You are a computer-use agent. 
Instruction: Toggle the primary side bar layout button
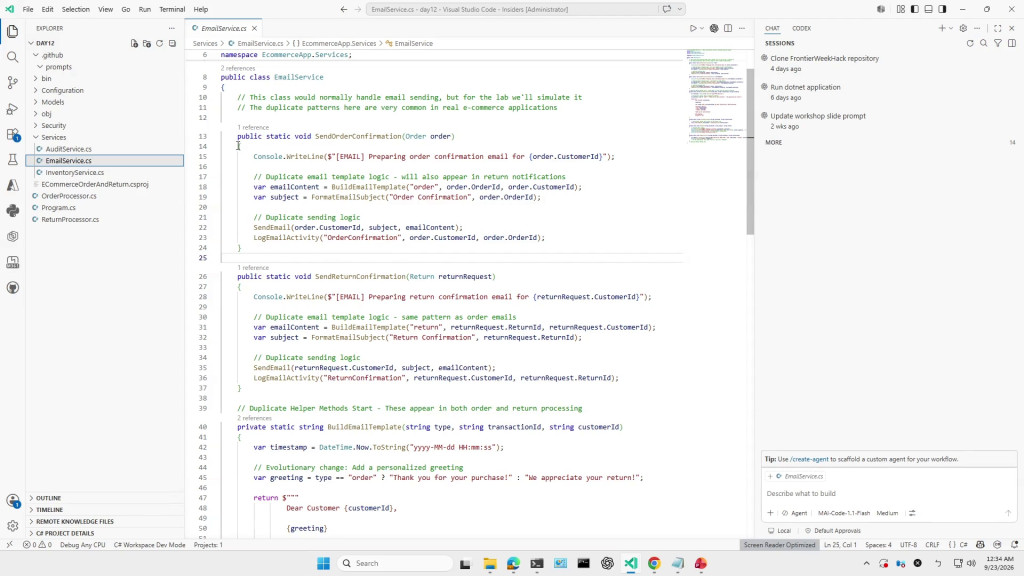(914, 9)
